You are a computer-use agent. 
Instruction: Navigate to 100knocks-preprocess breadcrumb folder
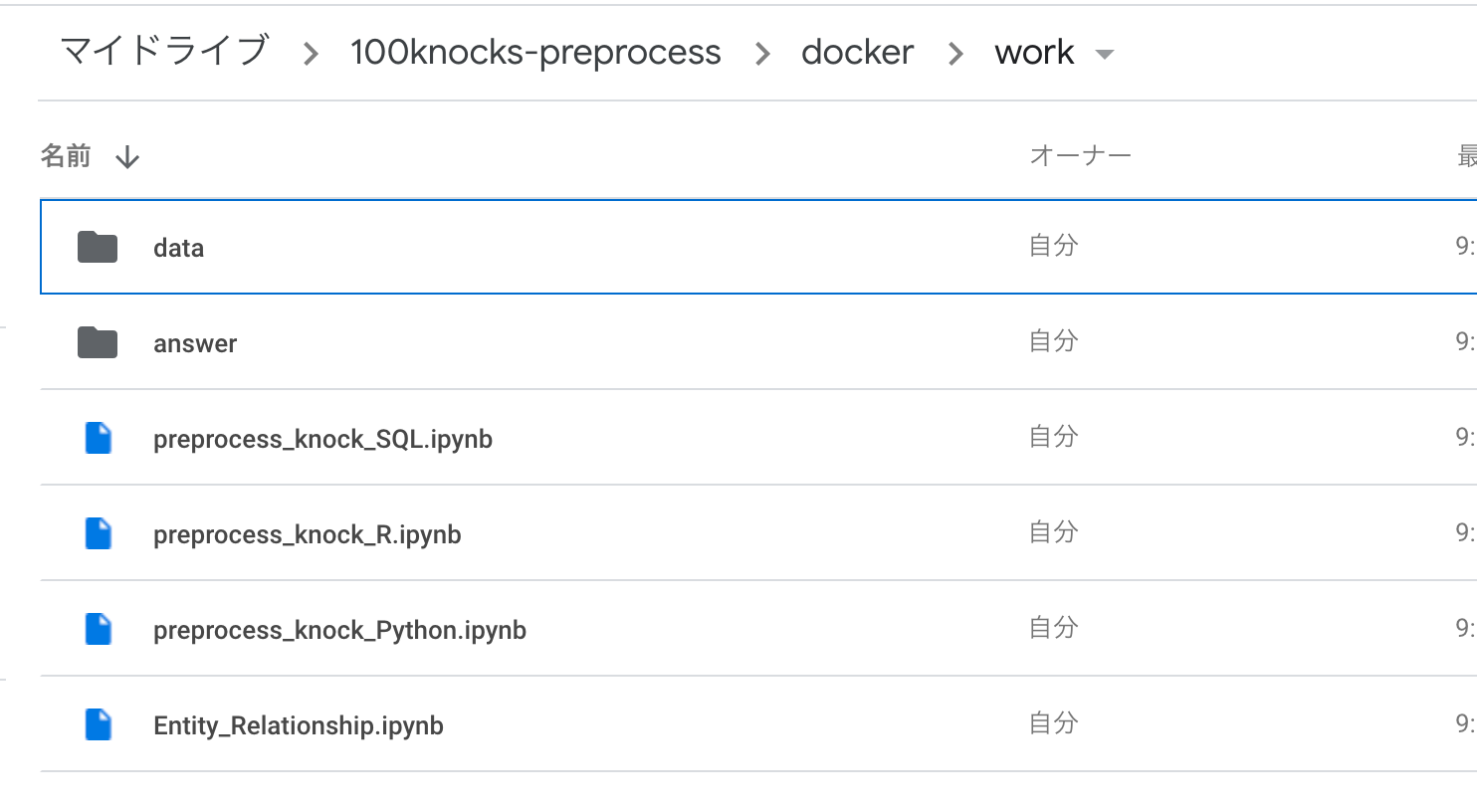point(535,52)
